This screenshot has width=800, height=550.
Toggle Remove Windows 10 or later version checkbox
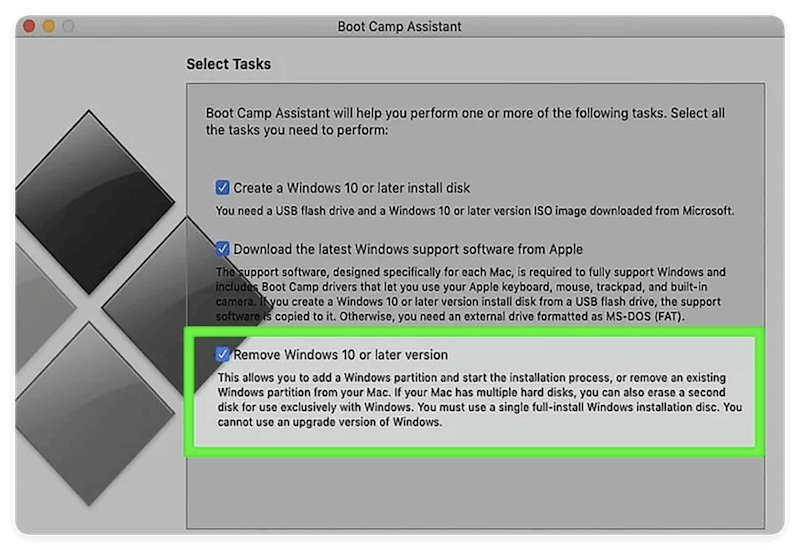point(222,354)
